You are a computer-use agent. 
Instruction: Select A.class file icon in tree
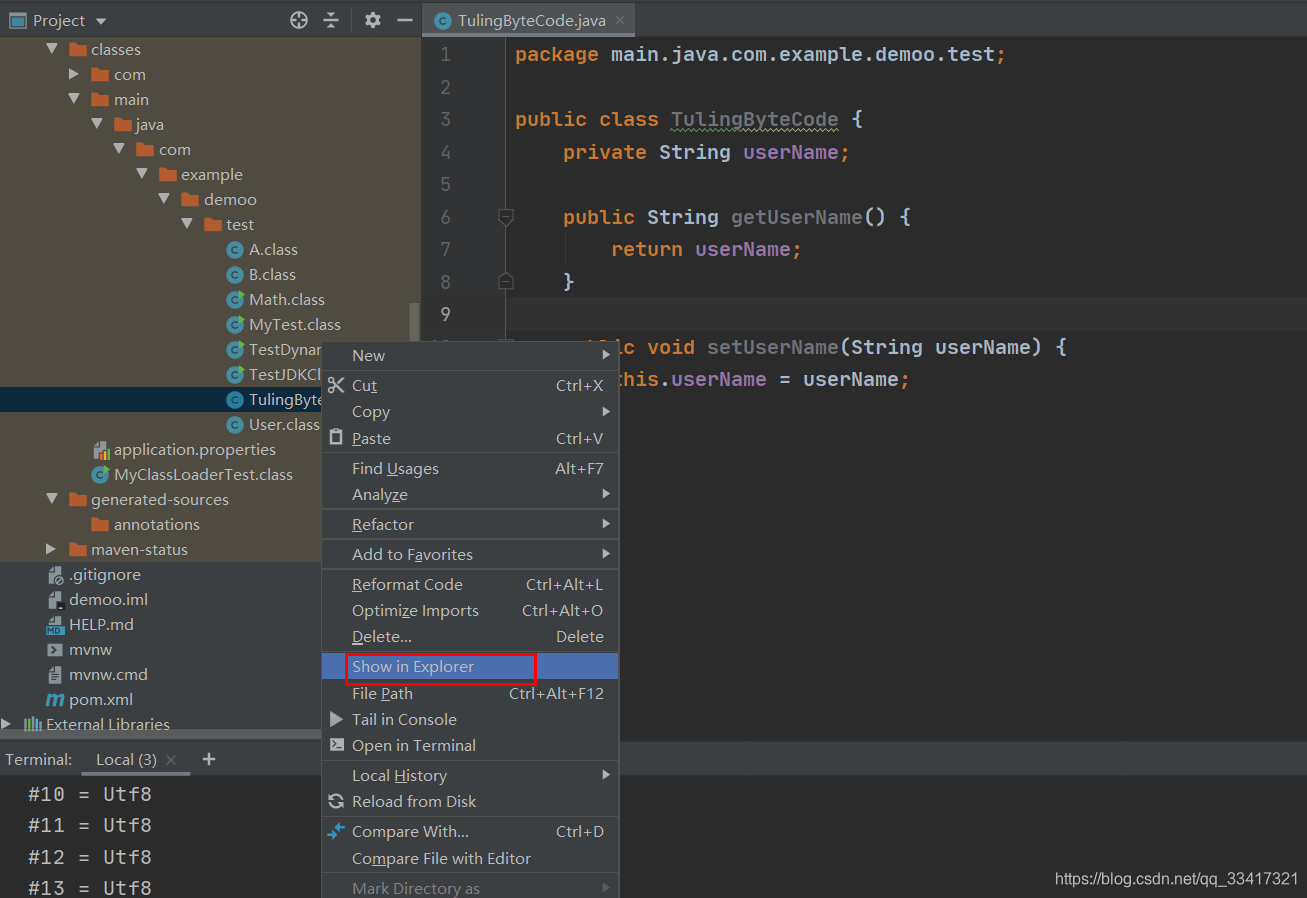[x=235, y=249]
